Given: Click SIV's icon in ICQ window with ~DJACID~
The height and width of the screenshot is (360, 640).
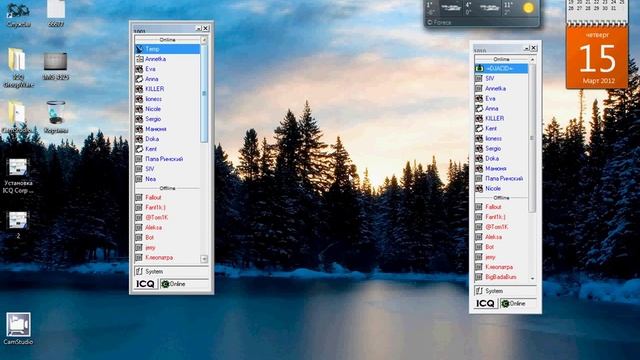Looking at the screenshot, I should 479,78.
